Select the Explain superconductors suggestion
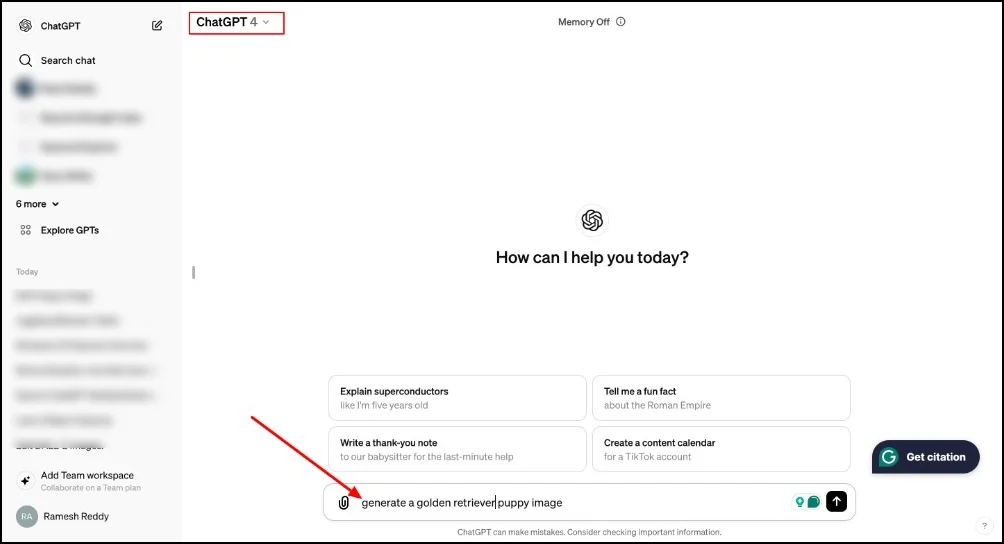Viewport: 1004px width, 544px height. click(457, 398)
